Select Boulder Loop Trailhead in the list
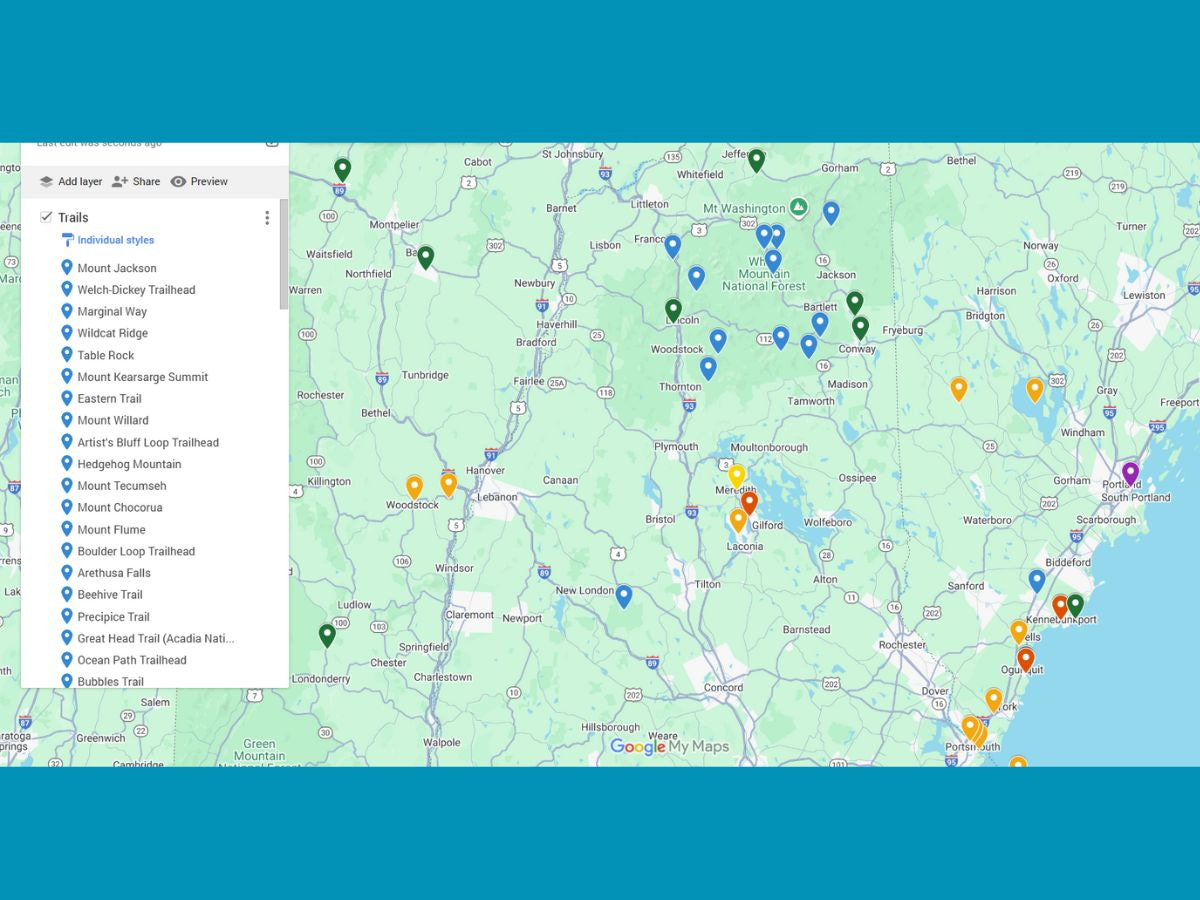Image resolution: width=1200 pixels, height=900 pixels. coord(136,551)
